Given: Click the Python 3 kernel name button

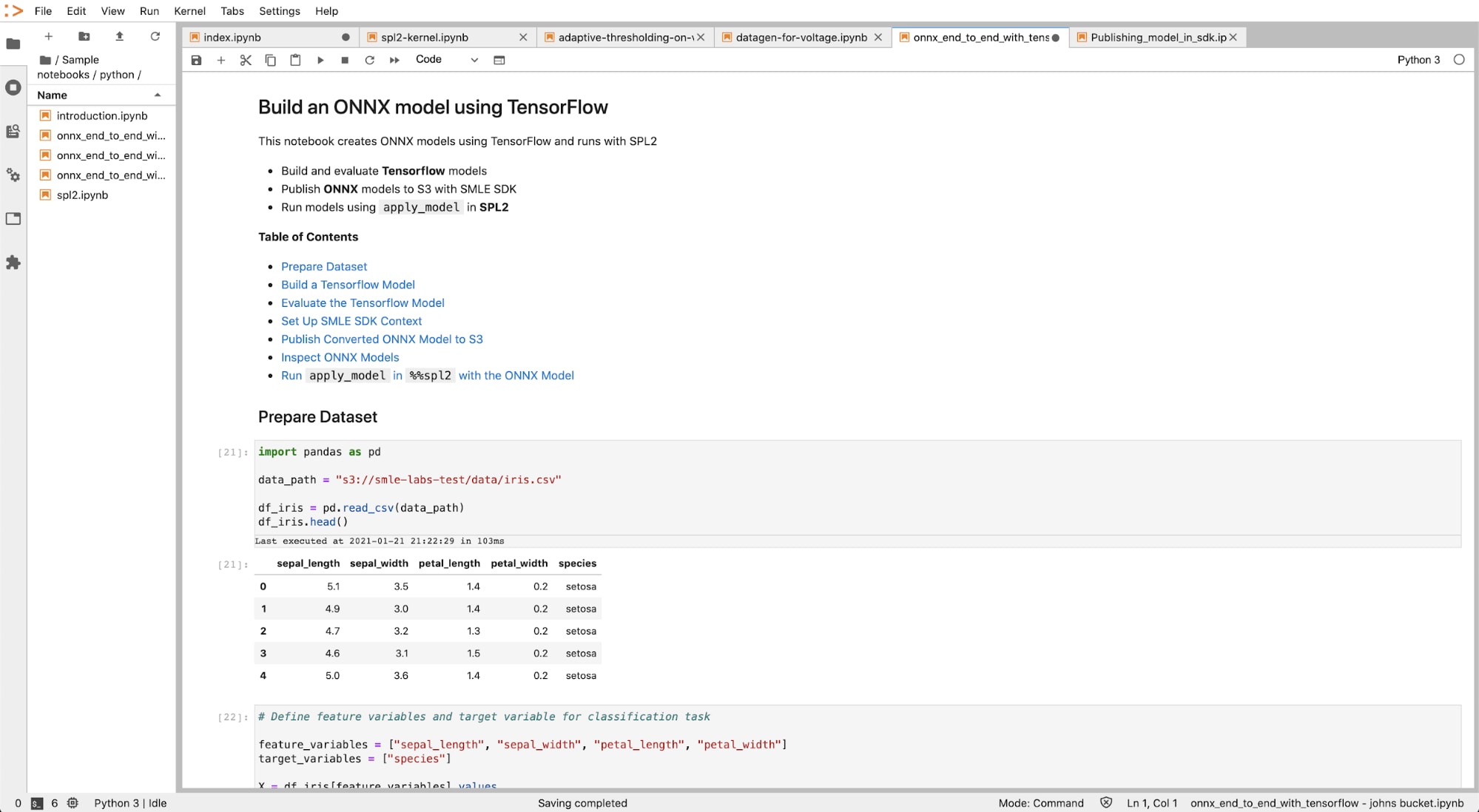Looking at the screenshot, I should click(x=1418, y=60).
